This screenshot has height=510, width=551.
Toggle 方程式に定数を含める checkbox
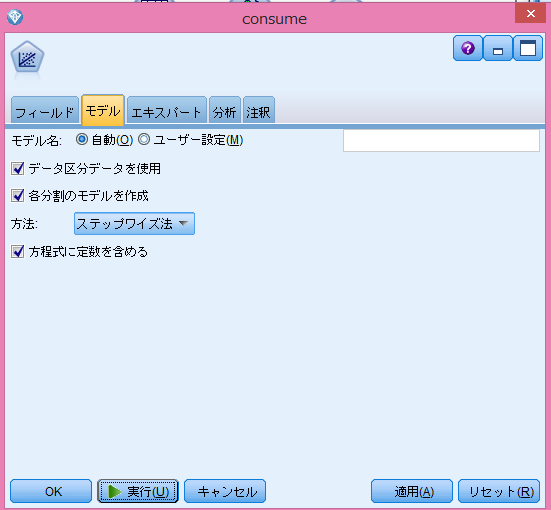pyautogui.click(x=18, y=252)
